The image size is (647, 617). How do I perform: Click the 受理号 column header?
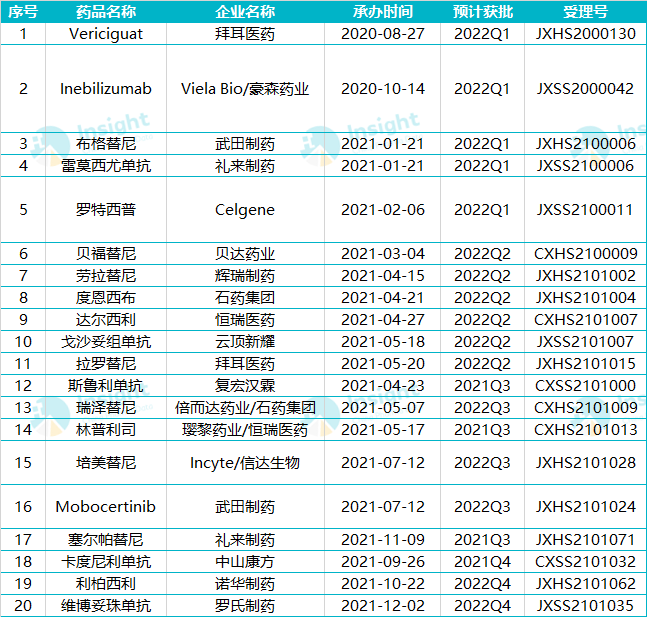(x=585, y=11)
